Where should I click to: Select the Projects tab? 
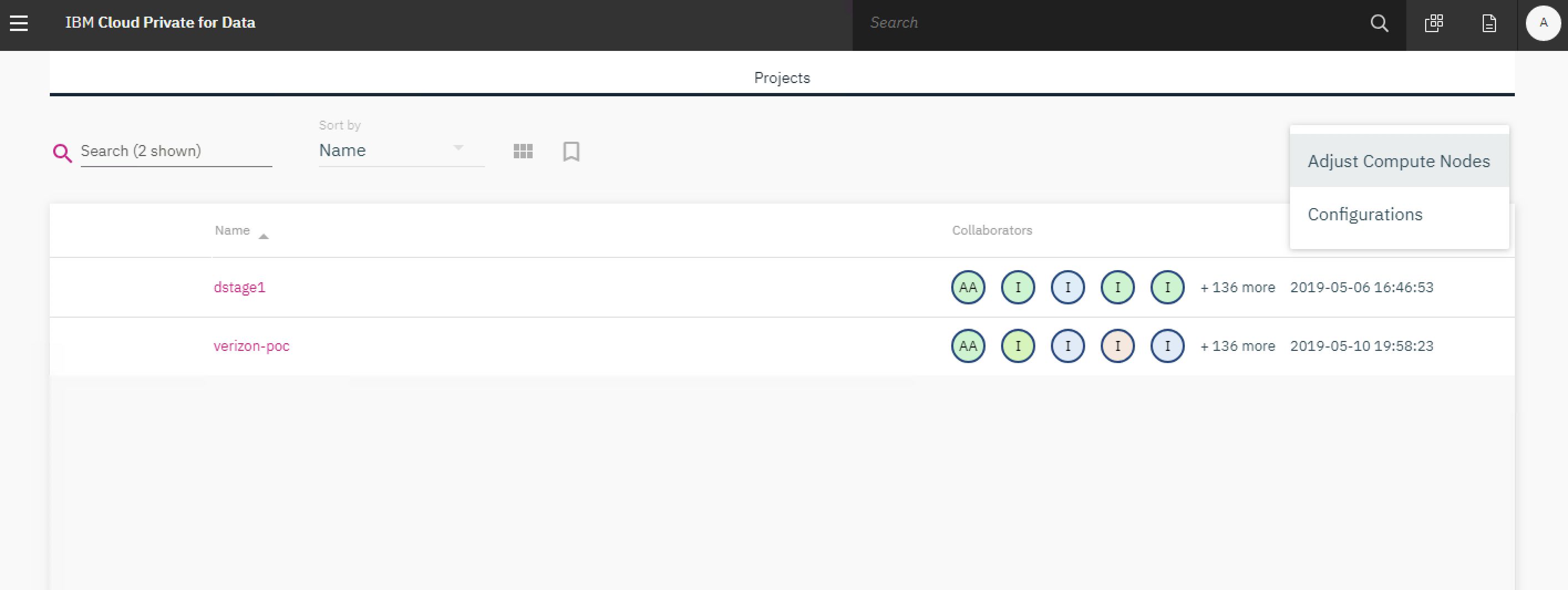pyautogui.click(x=782, y=77)
